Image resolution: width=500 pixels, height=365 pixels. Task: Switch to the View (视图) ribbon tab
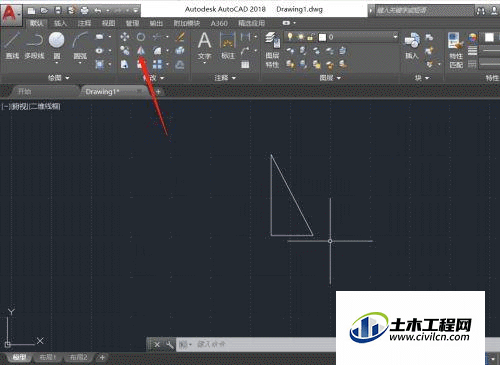pos(108,23)
